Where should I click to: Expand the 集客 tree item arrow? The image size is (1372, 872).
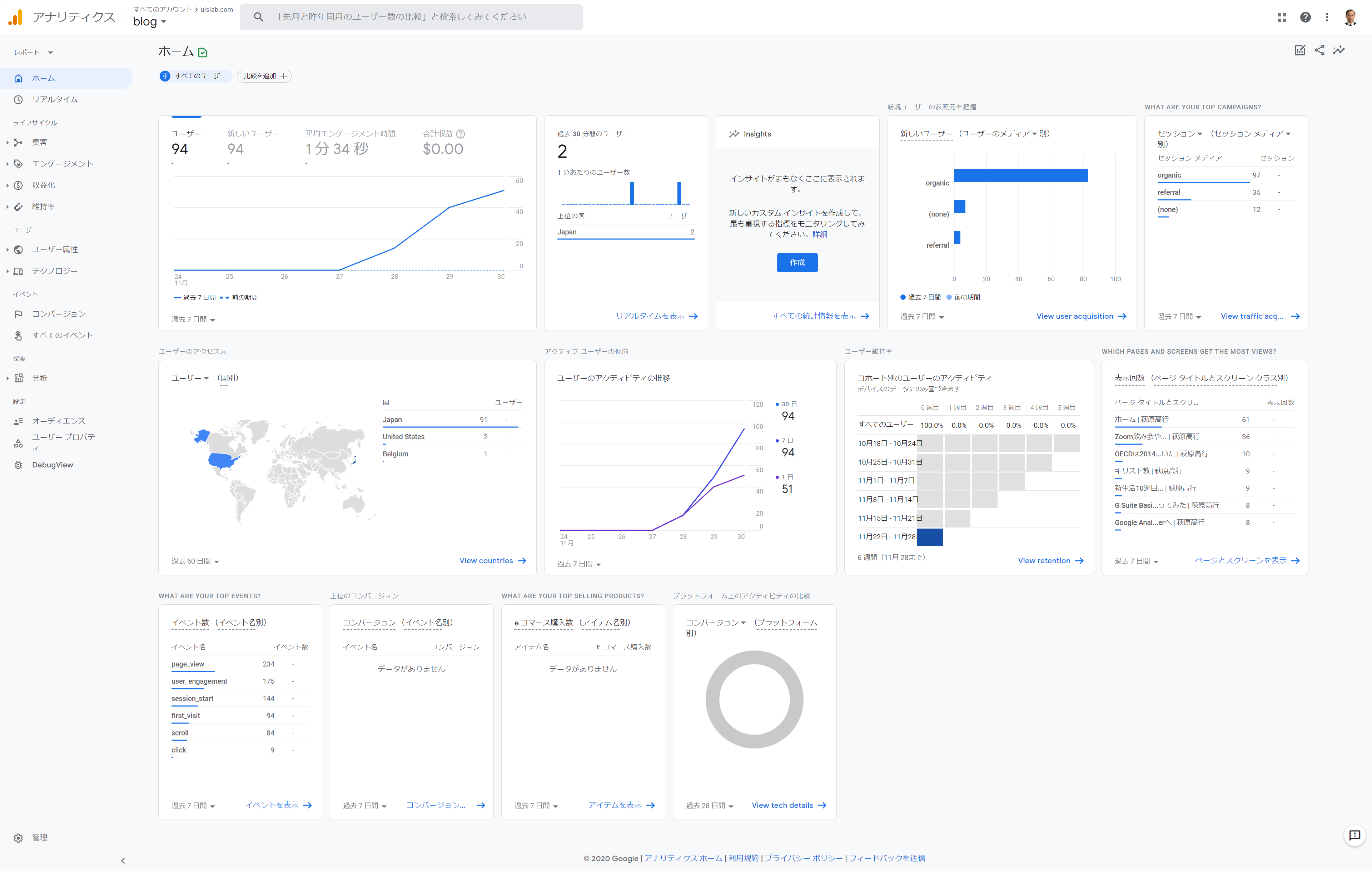8,143
